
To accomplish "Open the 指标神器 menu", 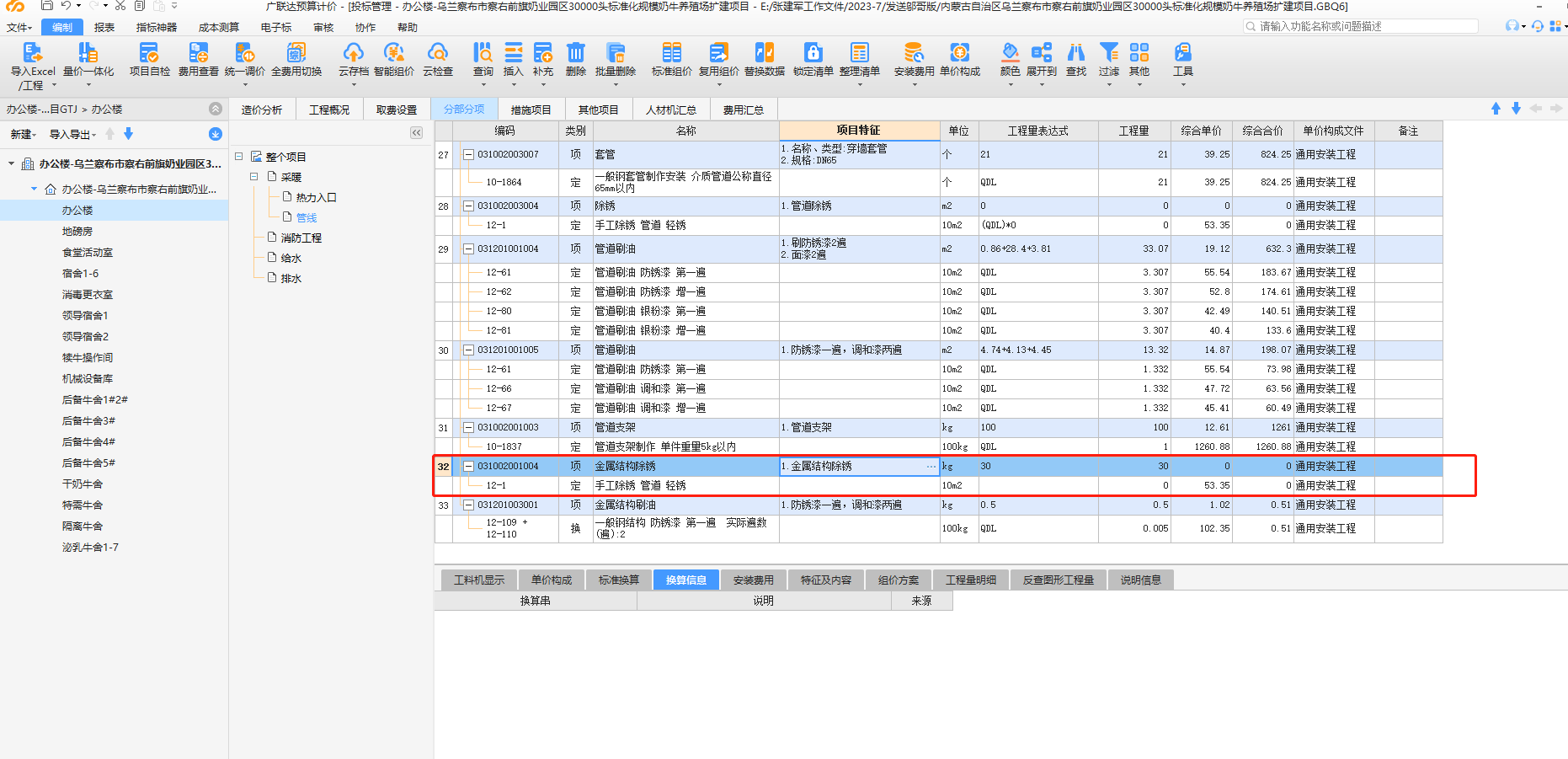I will [x=157, y=27].
